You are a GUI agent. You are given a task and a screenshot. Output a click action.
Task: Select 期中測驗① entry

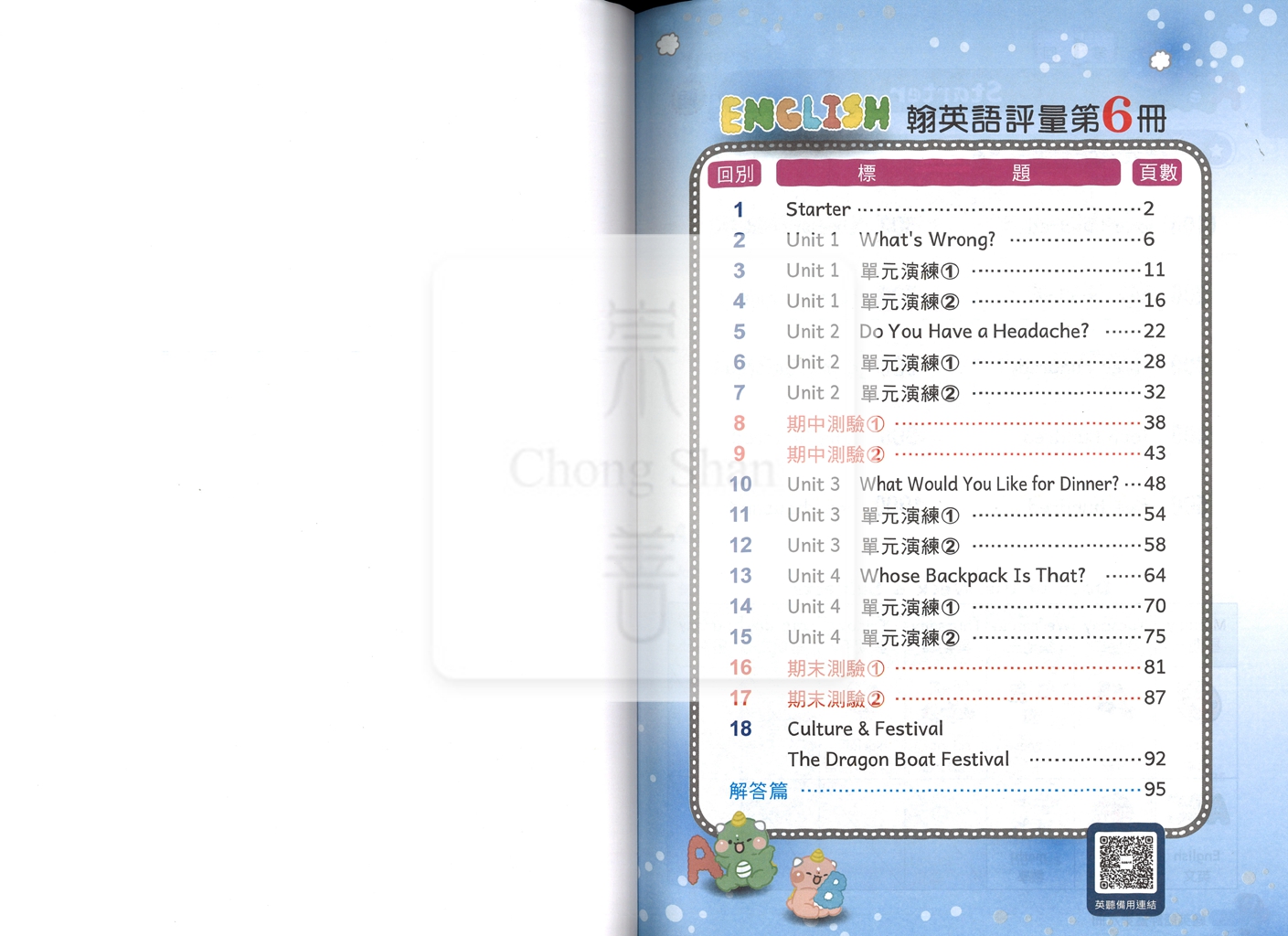point(946,423)
